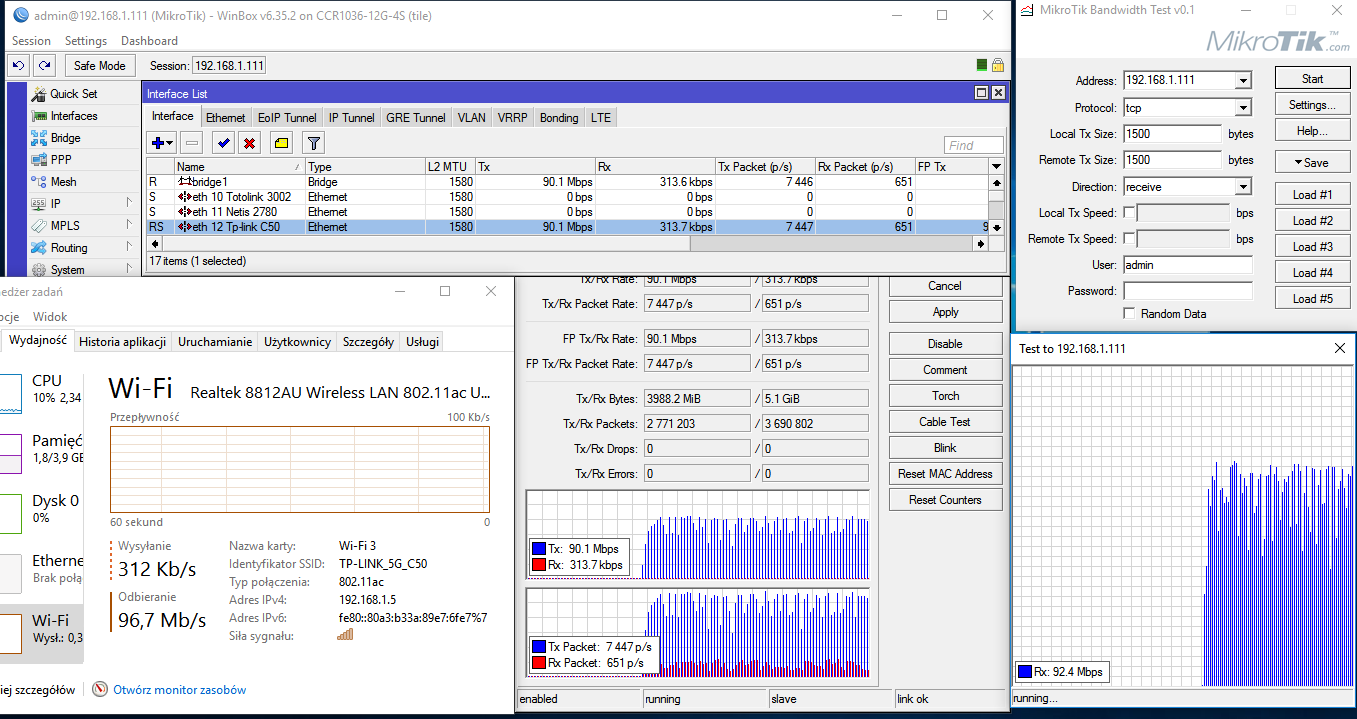1357x719 pixels.
Task: Open the Protocol dropdown showing tcp
Action: point(1243,108)
